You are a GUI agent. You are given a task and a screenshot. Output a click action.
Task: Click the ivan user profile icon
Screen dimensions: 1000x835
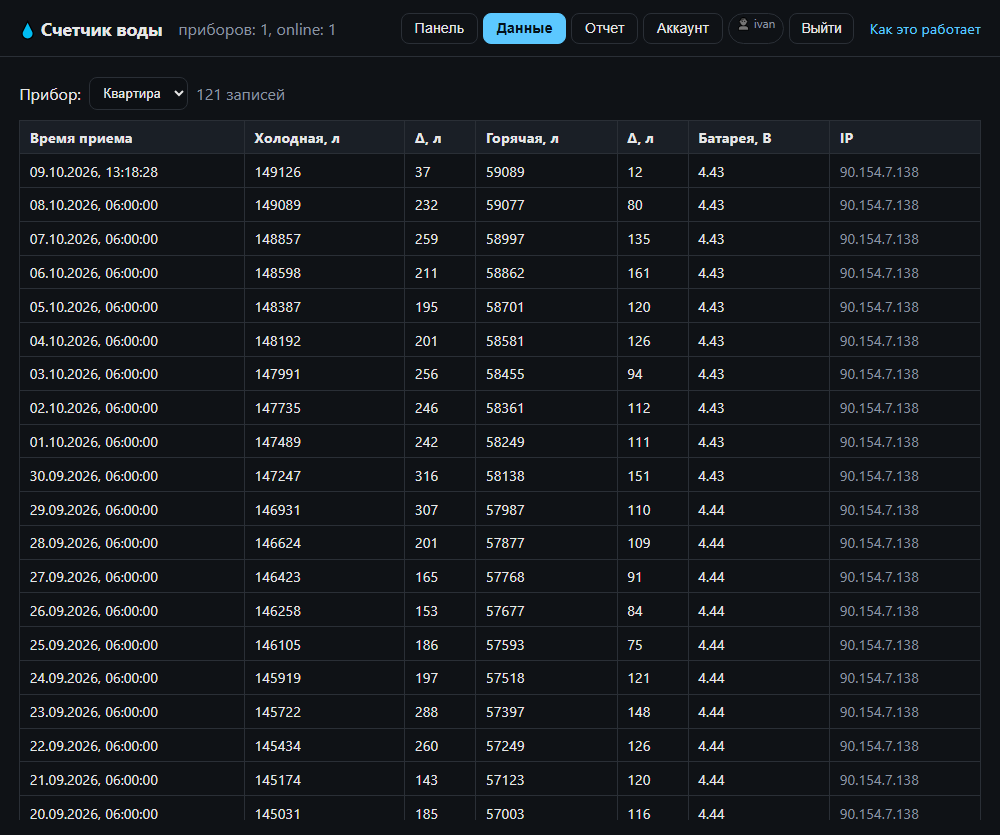[743, 25]
